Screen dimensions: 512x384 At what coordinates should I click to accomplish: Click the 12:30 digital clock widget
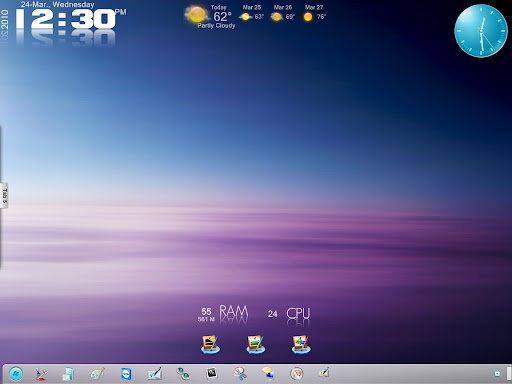(66, 19)
